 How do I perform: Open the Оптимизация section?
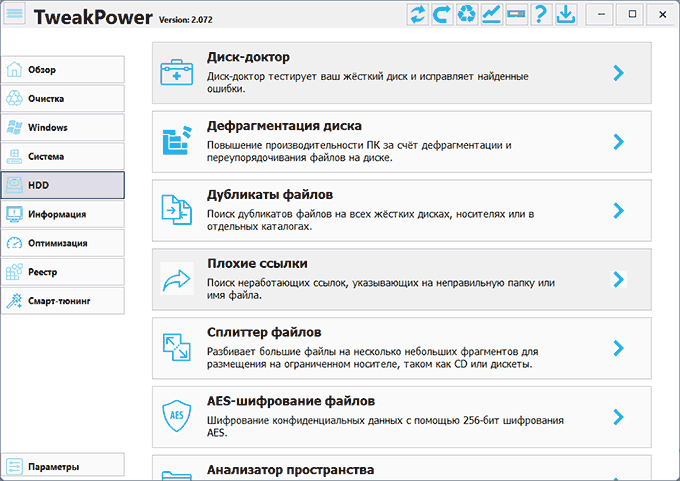point(63,243)
